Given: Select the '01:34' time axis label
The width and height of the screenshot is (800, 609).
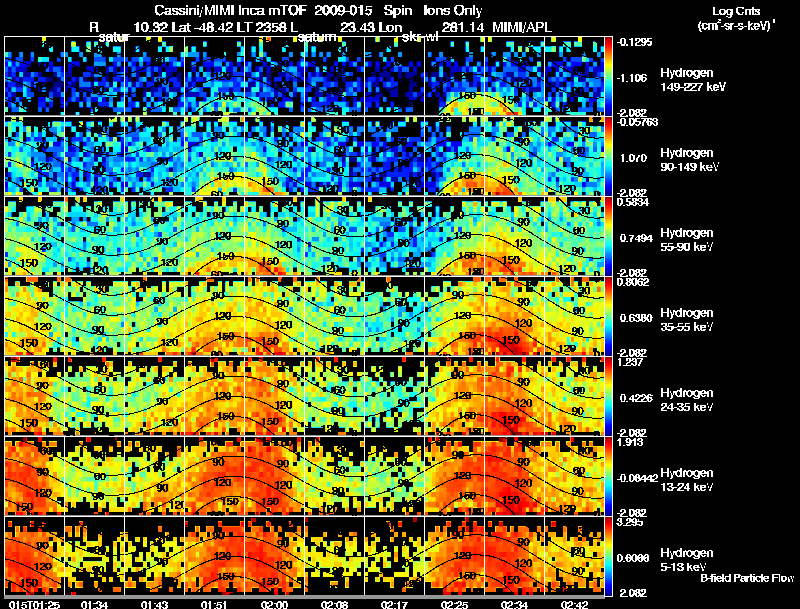Looking at the screenshot, I should (94, 604).
